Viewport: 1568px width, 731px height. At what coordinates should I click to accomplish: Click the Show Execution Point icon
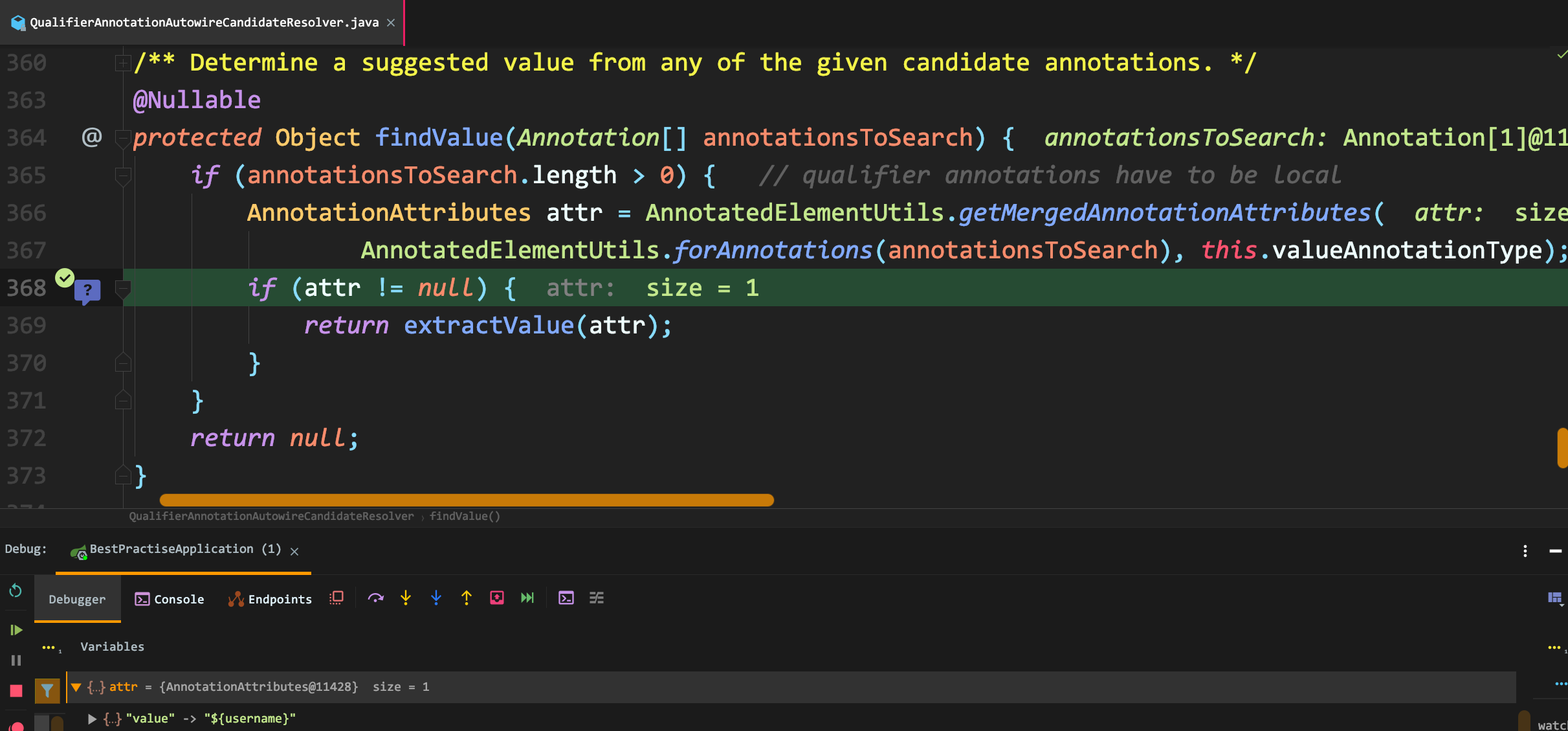(337, 598)
